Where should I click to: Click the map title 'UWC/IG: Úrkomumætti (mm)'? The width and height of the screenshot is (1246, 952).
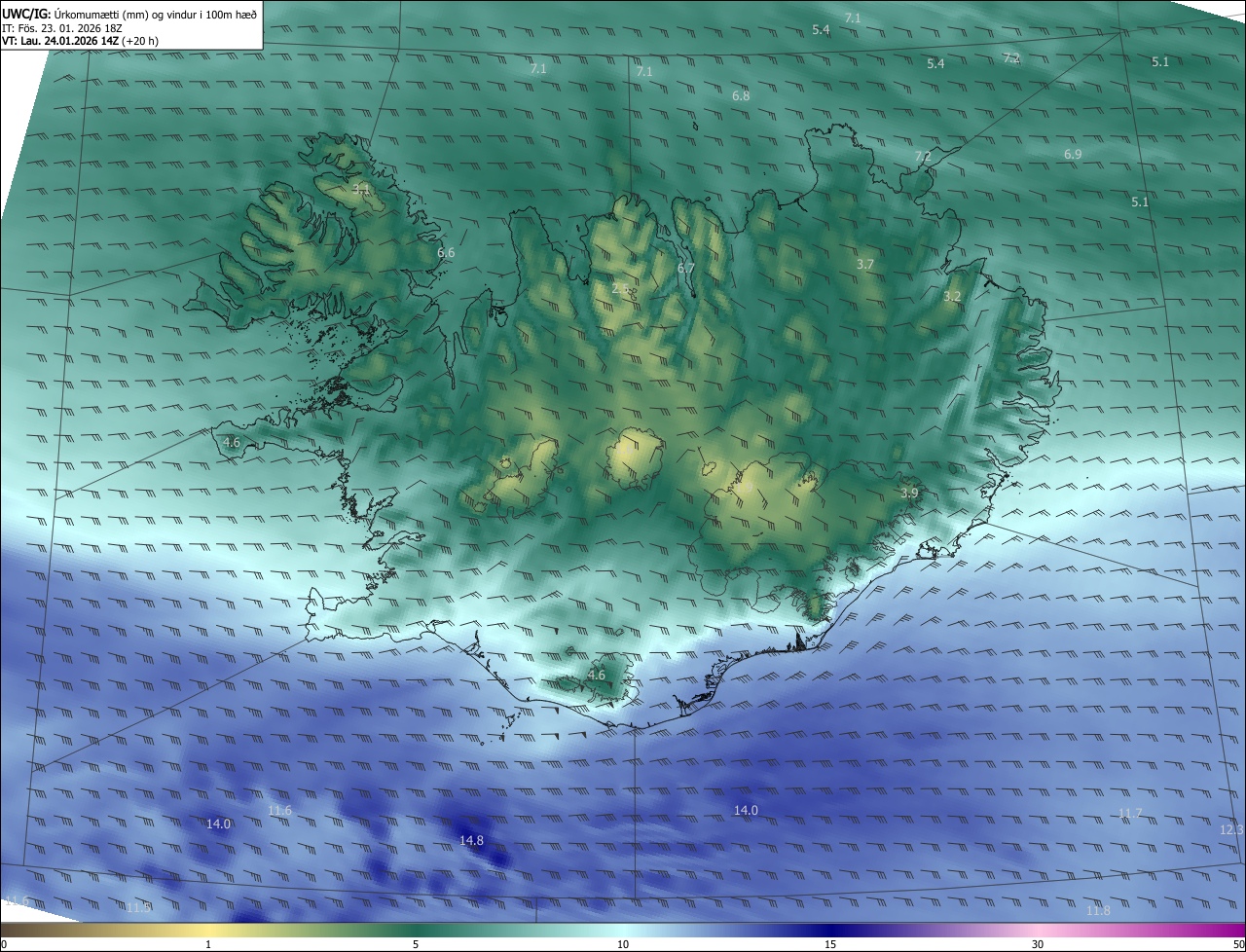pyautogui.click(x=76, y=14)
